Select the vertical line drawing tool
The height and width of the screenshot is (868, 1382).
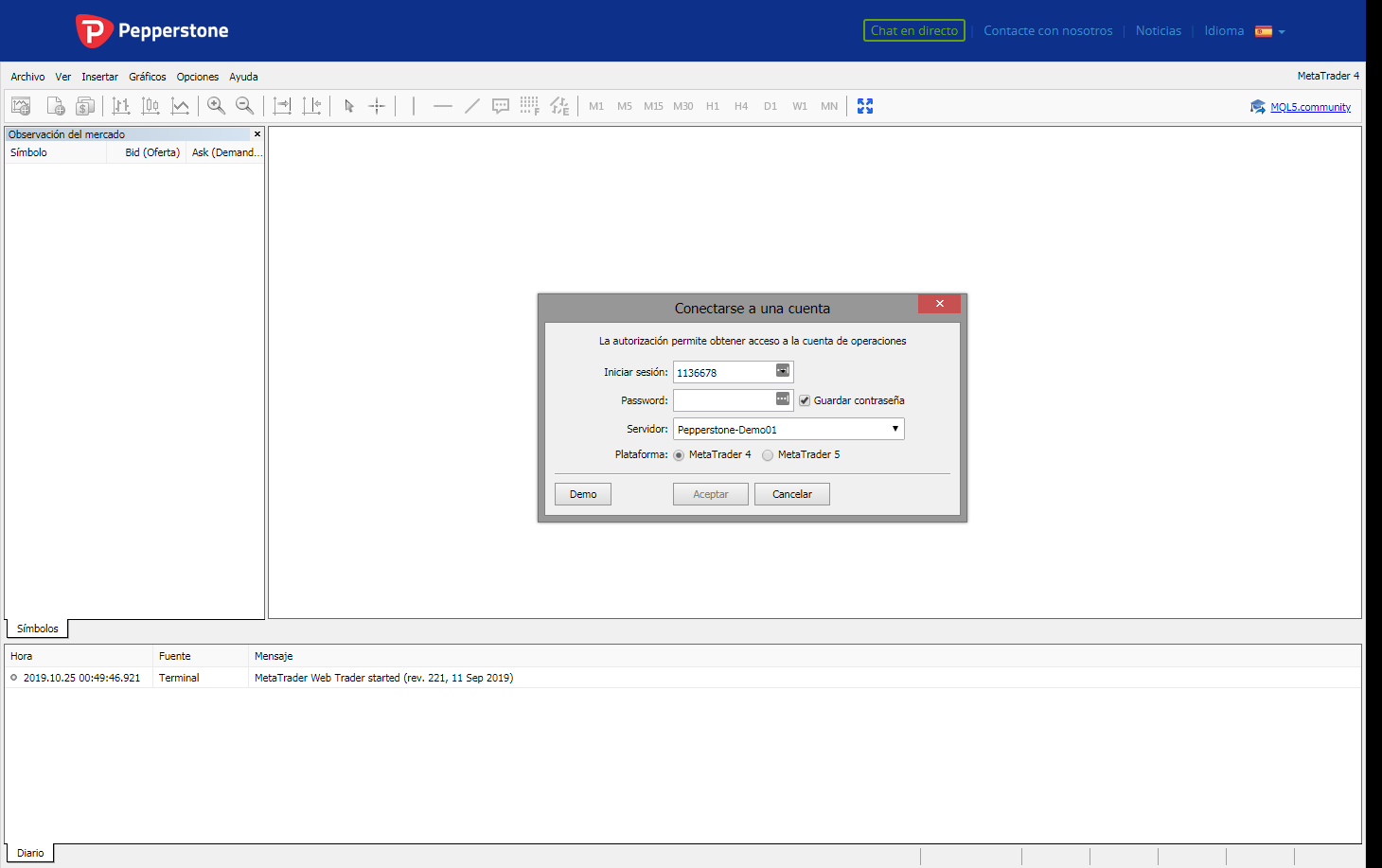coord(414,106)
